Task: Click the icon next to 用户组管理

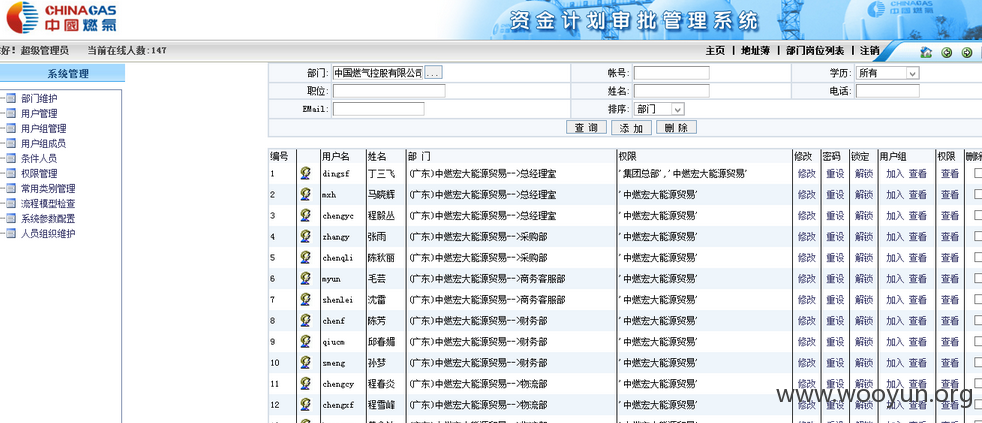Action: coord(11,128)
